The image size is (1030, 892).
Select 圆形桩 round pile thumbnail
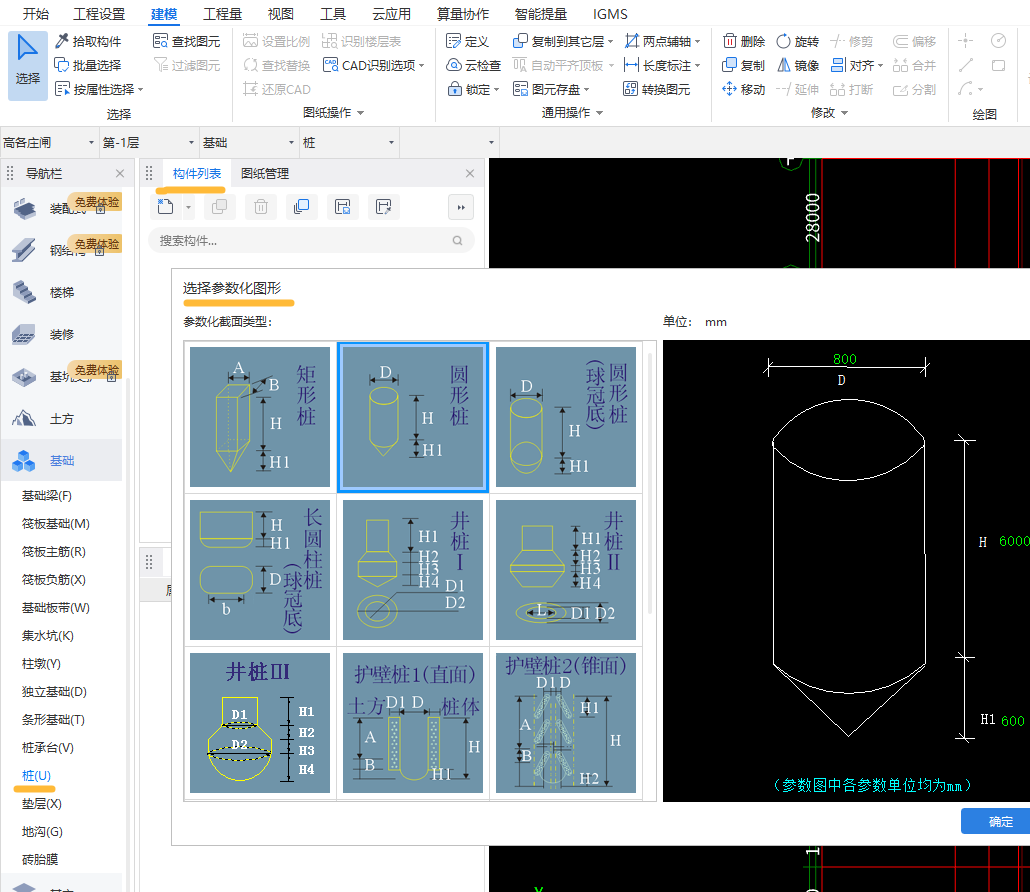tap(413, 416)
